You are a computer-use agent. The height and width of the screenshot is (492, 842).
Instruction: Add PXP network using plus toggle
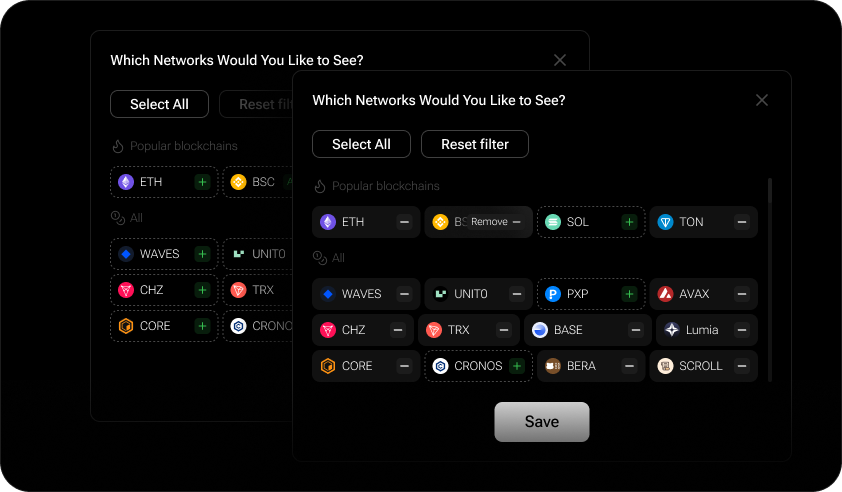629,294
